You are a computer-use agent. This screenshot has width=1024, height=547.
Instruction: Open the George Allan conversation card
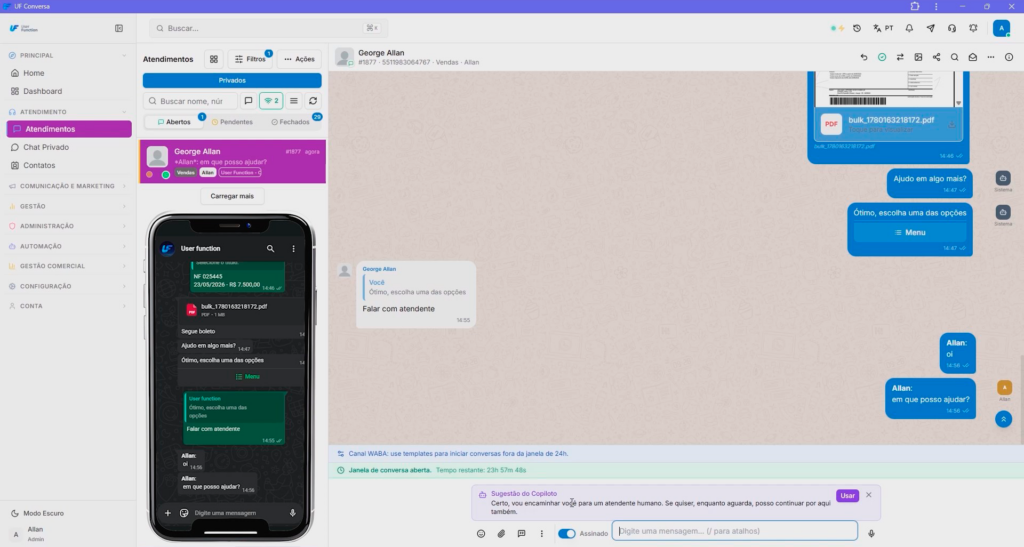(232, 162)
